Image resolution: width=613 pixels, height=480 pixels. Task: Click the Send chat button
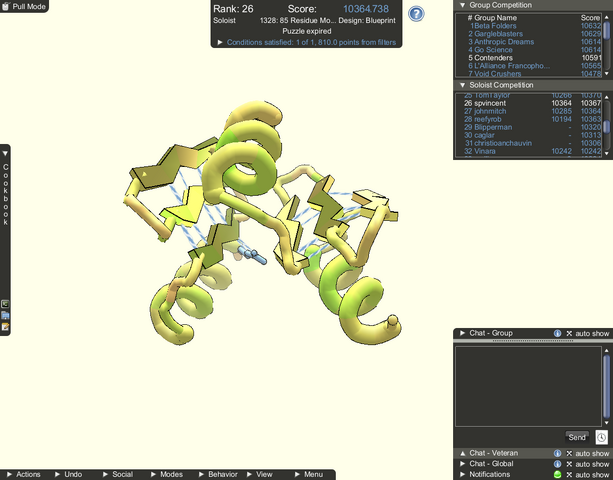pyautogui.click(x=577, y=437)
